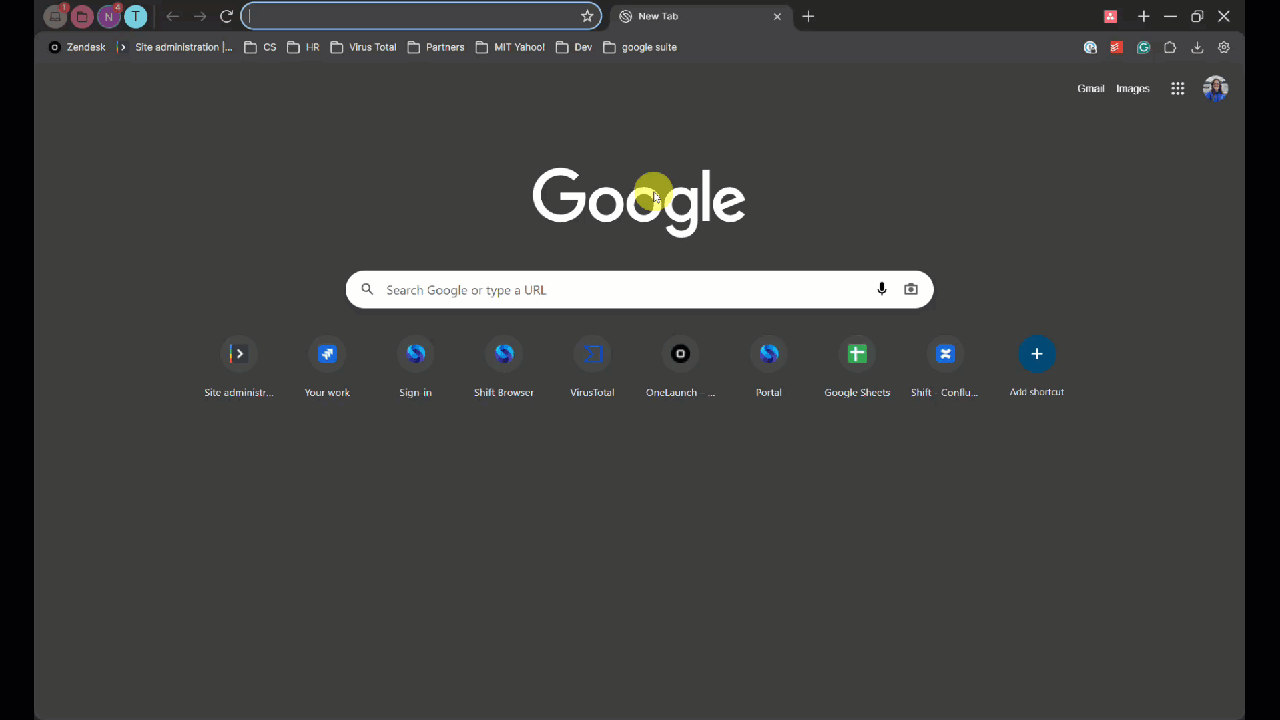The image size is (1280, 720).
Task: Open browser settings gear icon
Action: (x=1224, y=47)
